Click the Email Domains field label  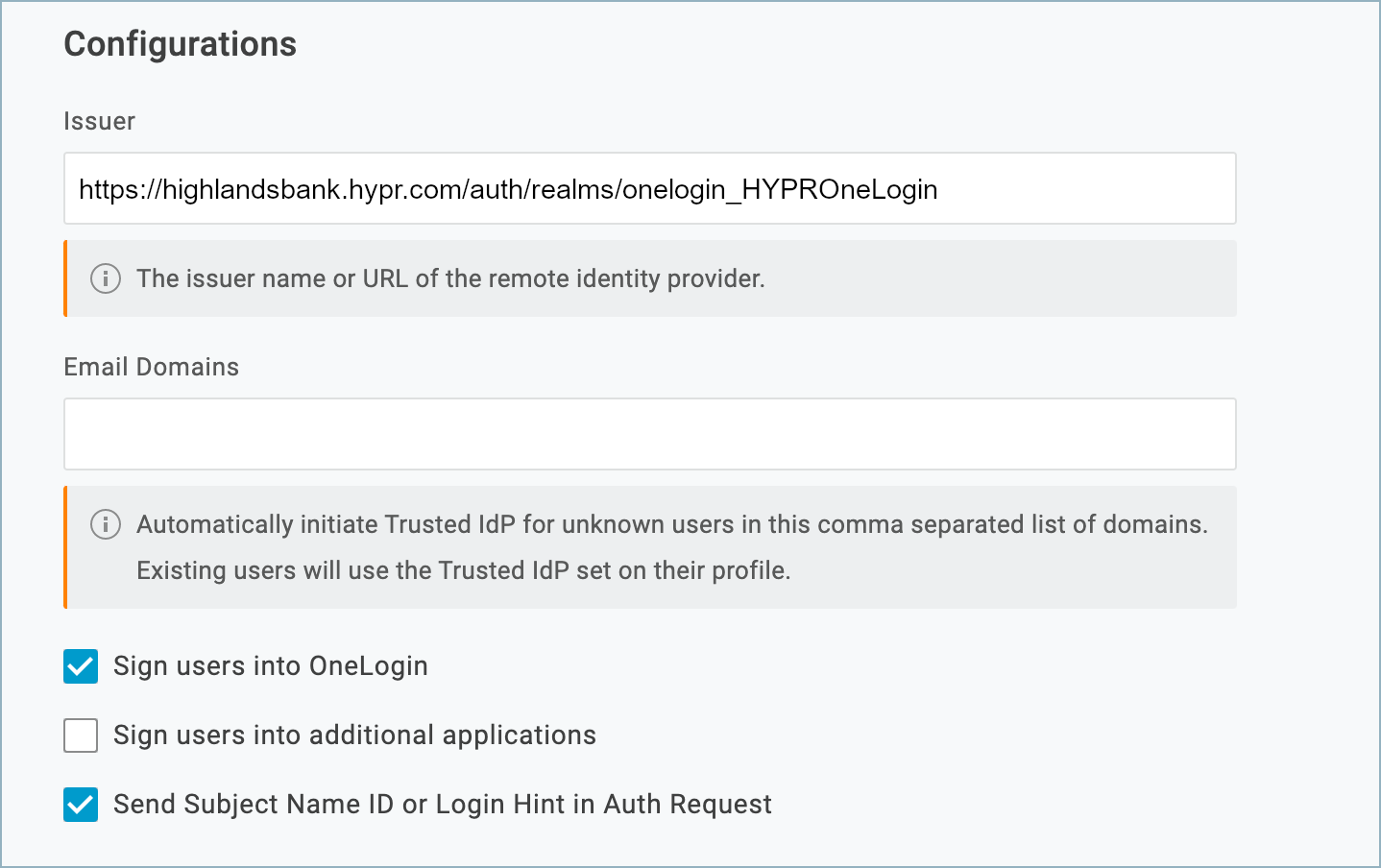tap(151, 367)
